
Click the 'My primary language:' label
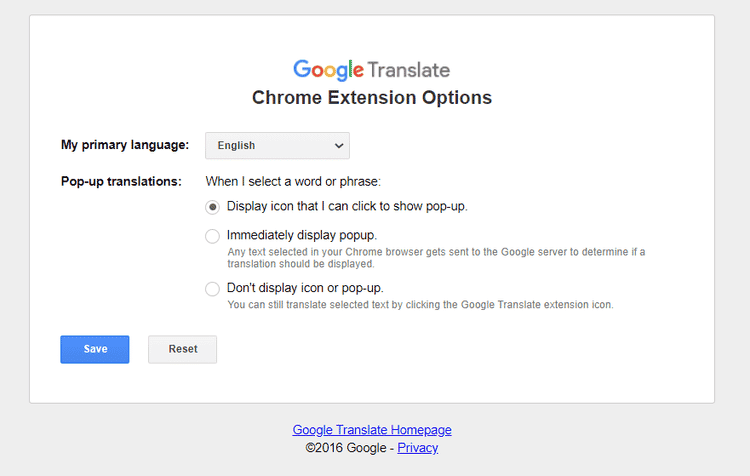(125, 145)
